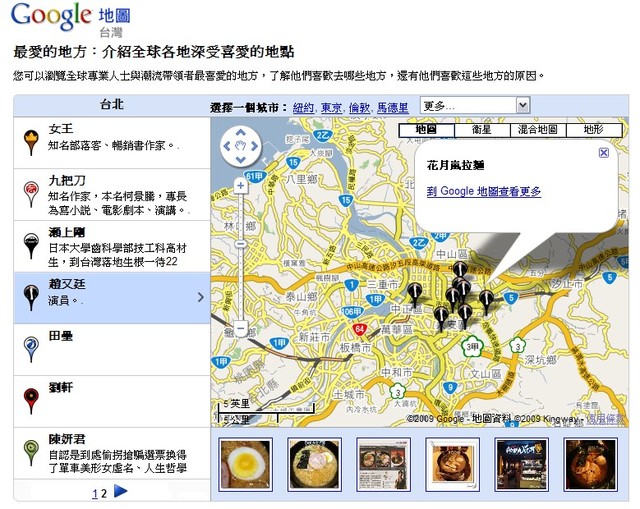Viewport: 640px width, 509px height.
Task: Open the second ramen bowl thumbnail
Action: click(314, 464)
